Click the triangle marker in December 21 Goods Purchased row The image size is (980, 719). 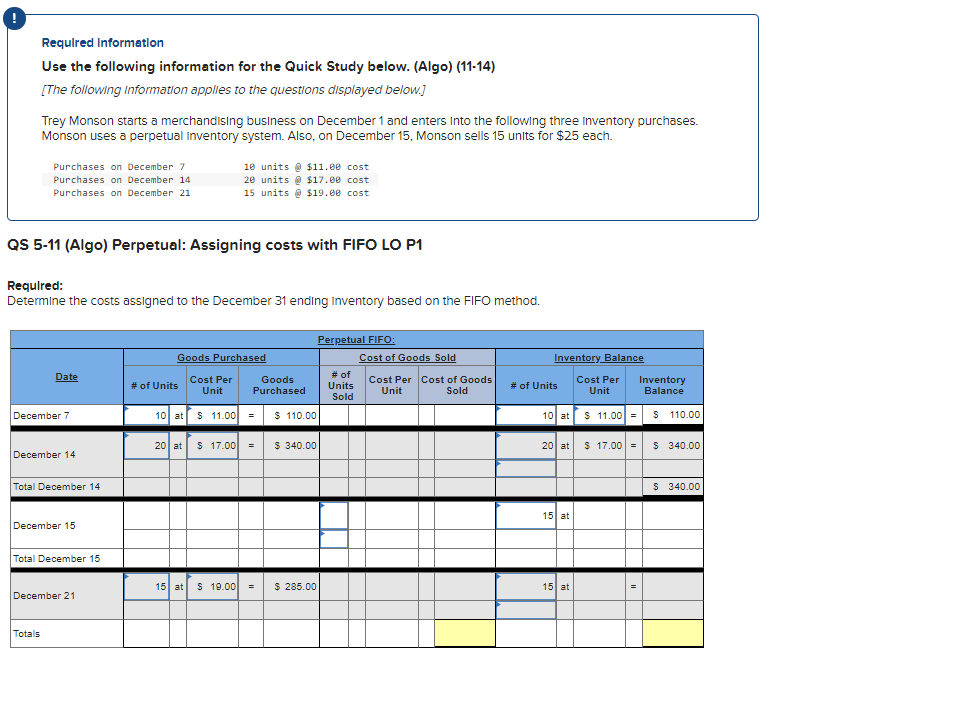coord(127,574)
